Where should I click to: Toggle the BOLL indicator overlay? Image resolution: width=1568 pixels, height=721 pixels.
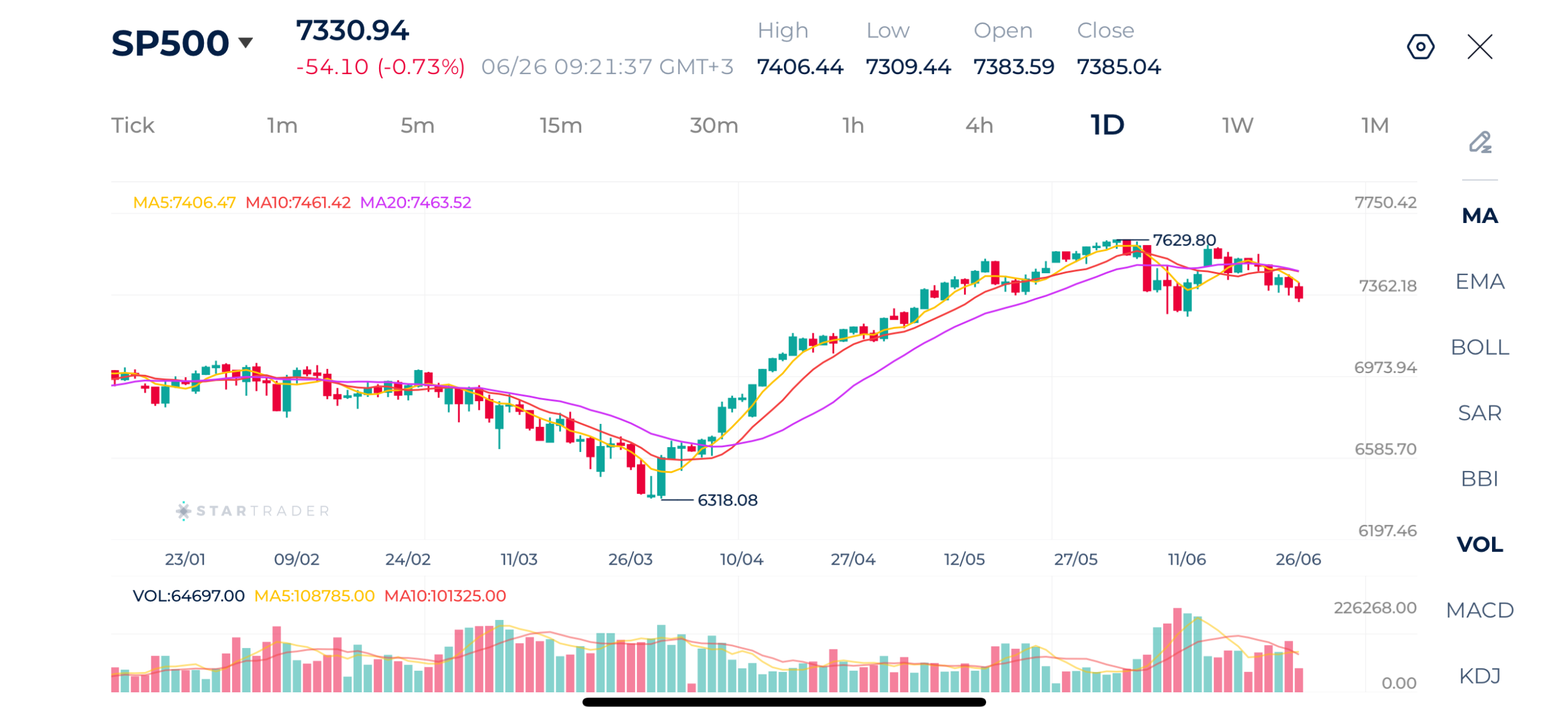[1479, 347]
